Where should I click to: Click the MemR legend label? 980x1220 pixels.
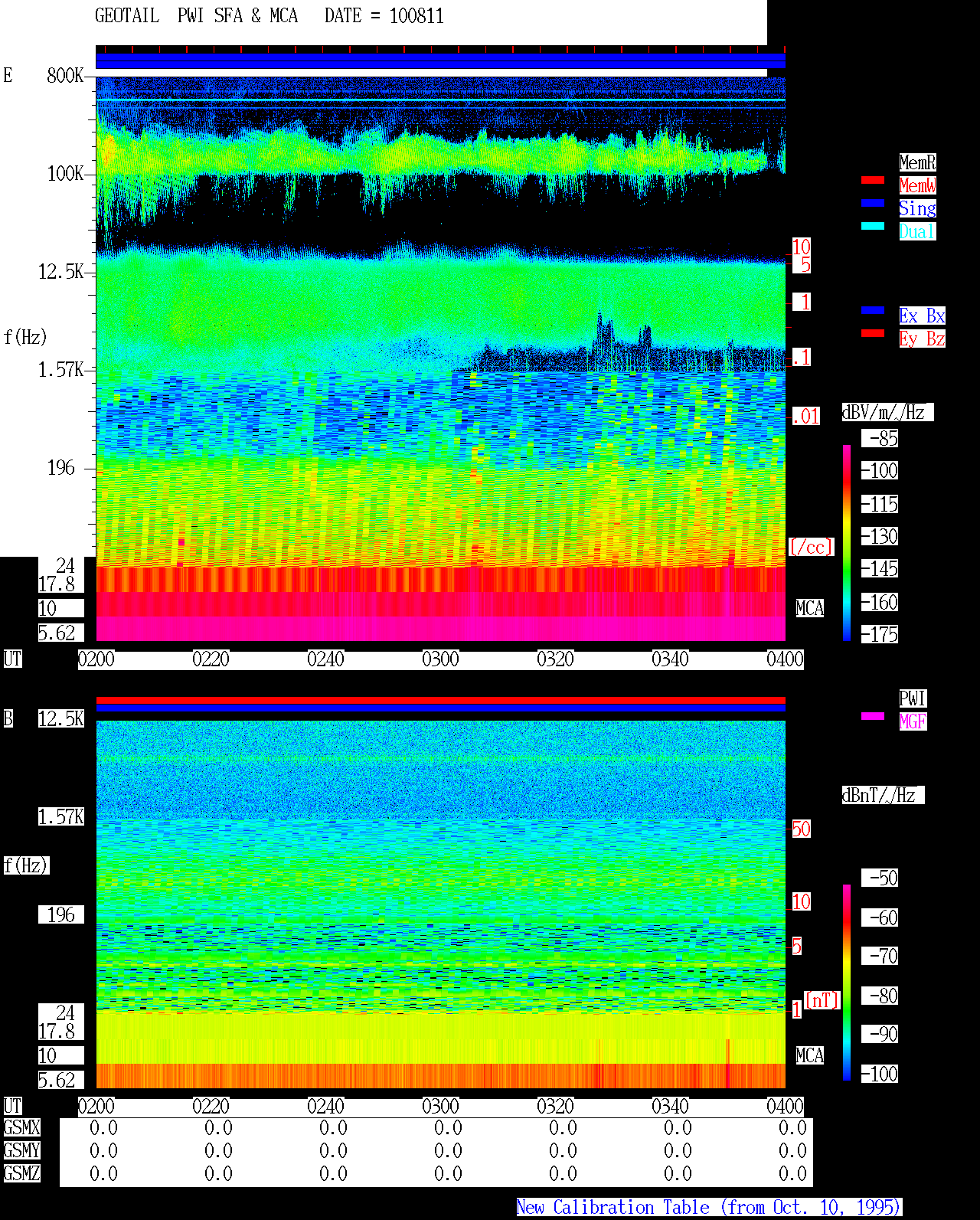pos(917,162)
